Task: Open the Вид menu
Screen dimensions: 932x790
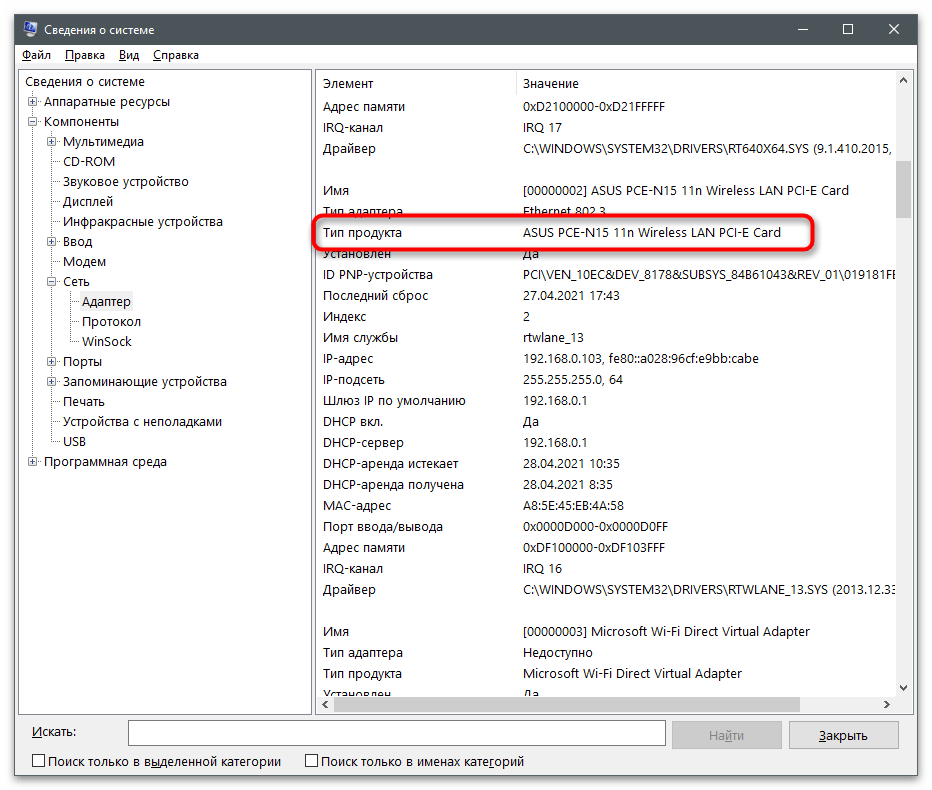Action: point(129,55)
